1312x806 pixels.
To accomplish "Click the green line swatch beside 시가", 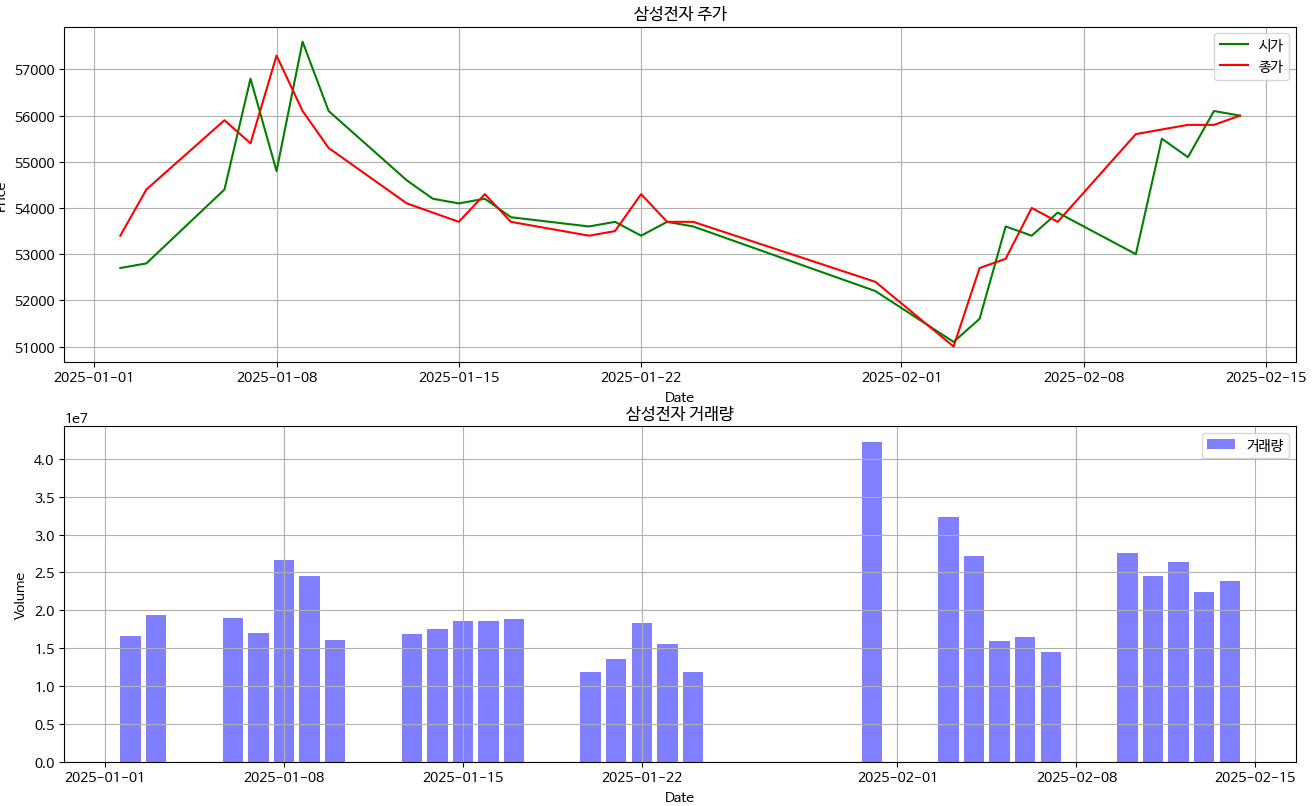I will point(1235,46).
